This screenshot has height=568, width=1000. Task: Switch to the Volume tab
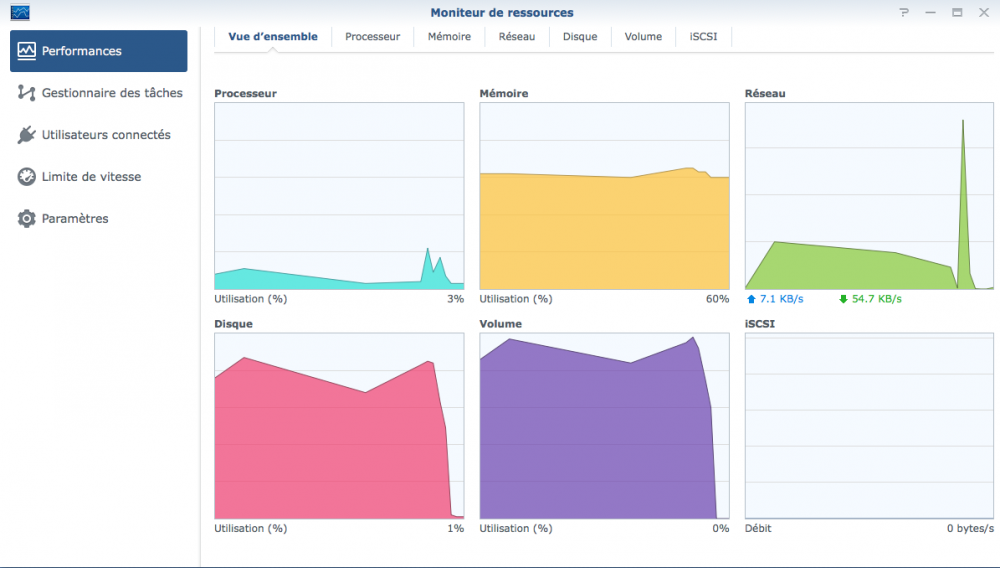(x=643, y=36)
